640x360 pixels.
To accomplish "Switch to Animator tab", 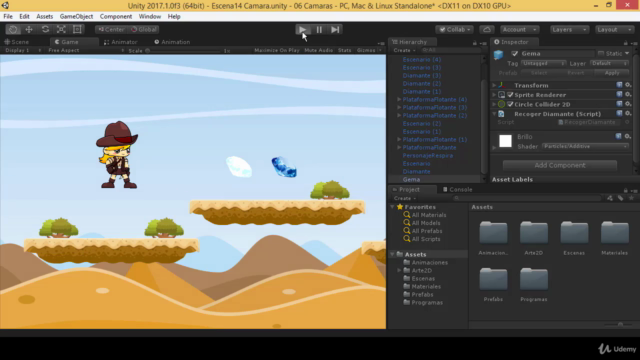I will coord(121,42).
